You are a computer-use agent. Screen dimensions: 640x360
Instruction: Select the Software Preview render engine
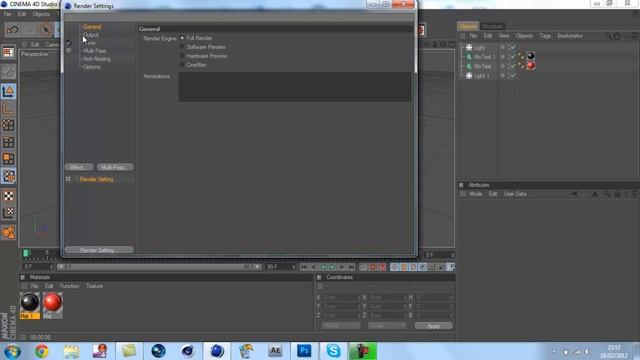point(182,47)
